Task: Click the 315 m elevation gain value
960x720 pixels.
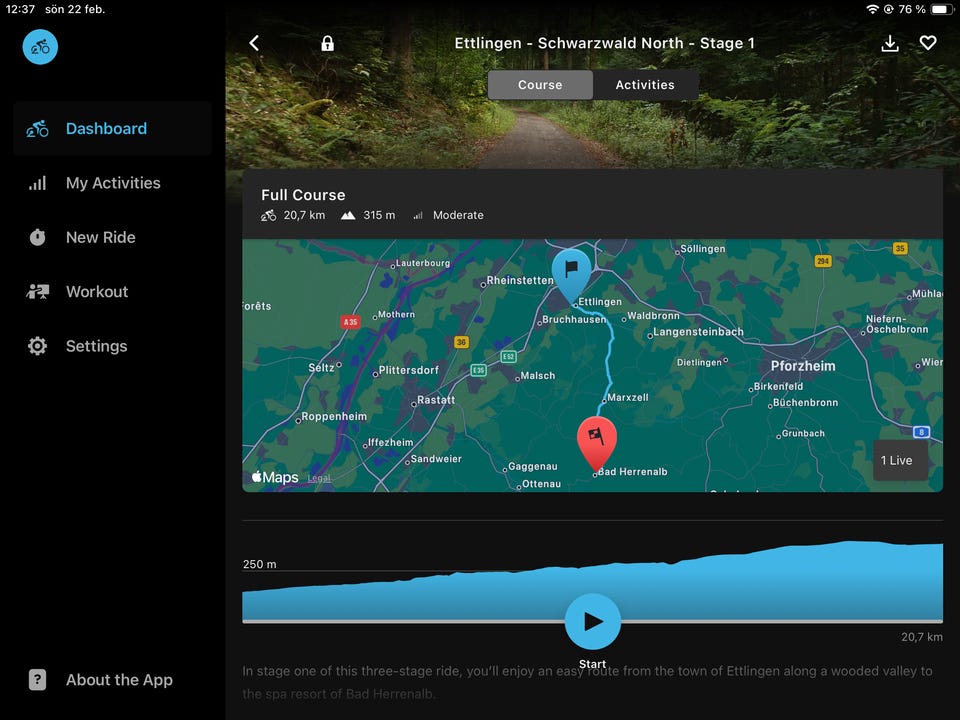Action: (x=379, y=216)
